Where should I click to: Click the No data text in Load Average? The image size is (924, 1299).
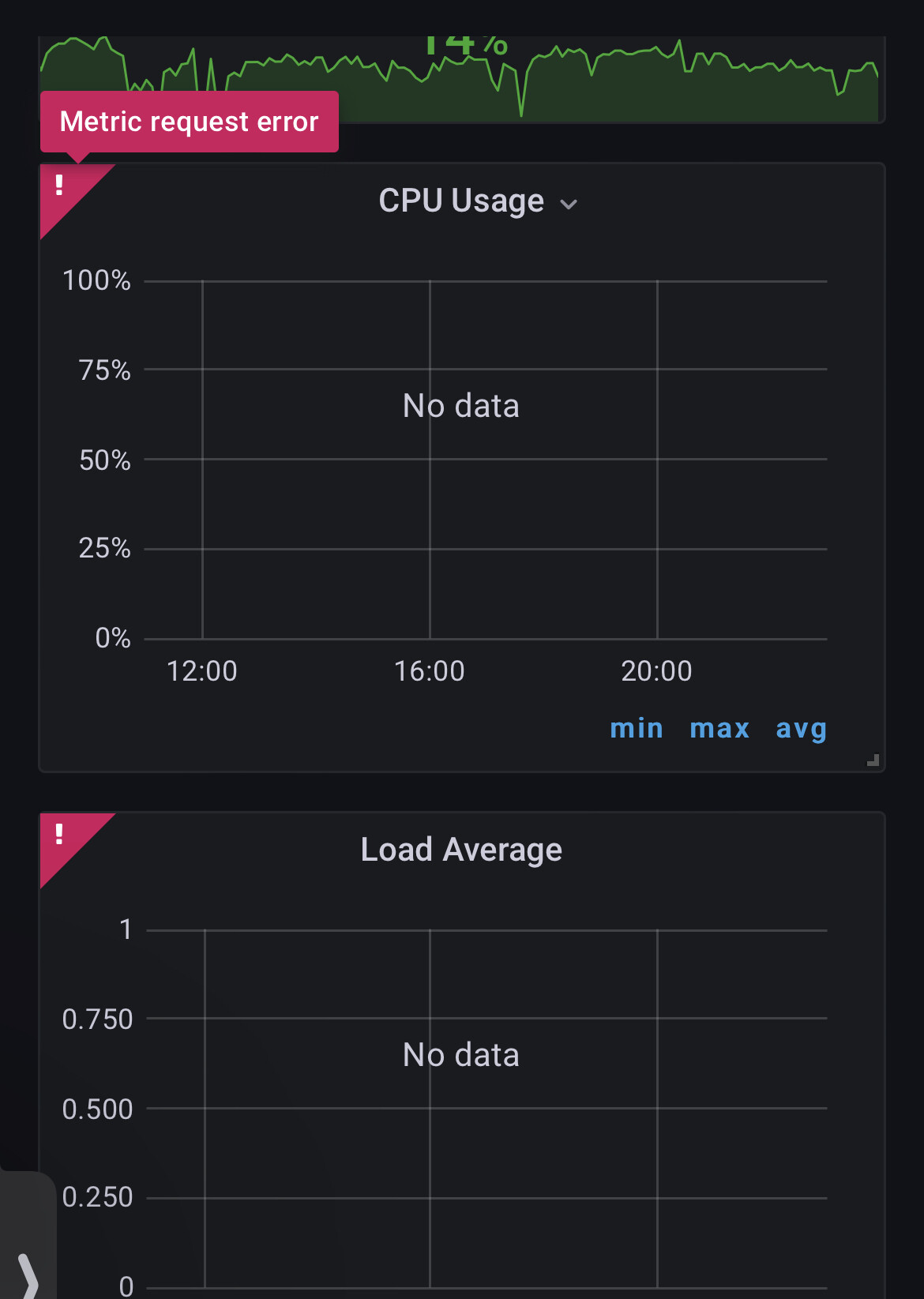coord(461,1055)
